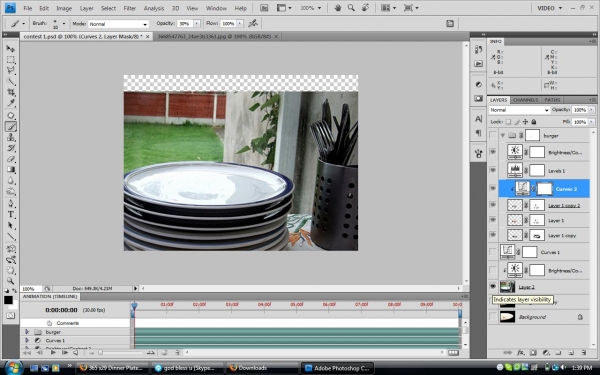The width and height of the screenshot is (600, 375).
Task: Select the Lasso tool
Action: pyautogui.click(x=11, y=70)
